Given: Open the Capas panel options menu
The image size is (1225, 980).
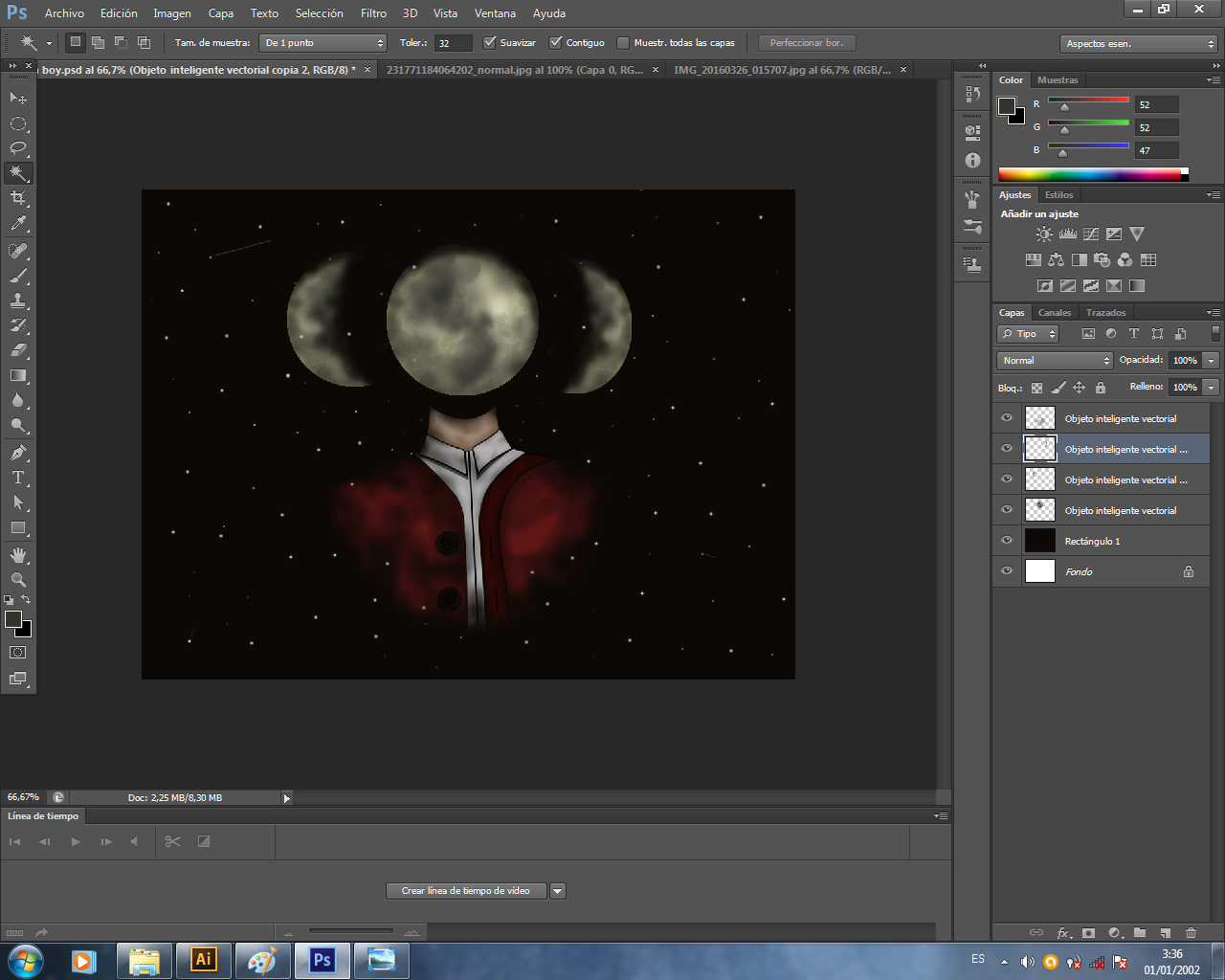Looking at the screenshot, I should pyautogui.click(x=1213, y=313).
